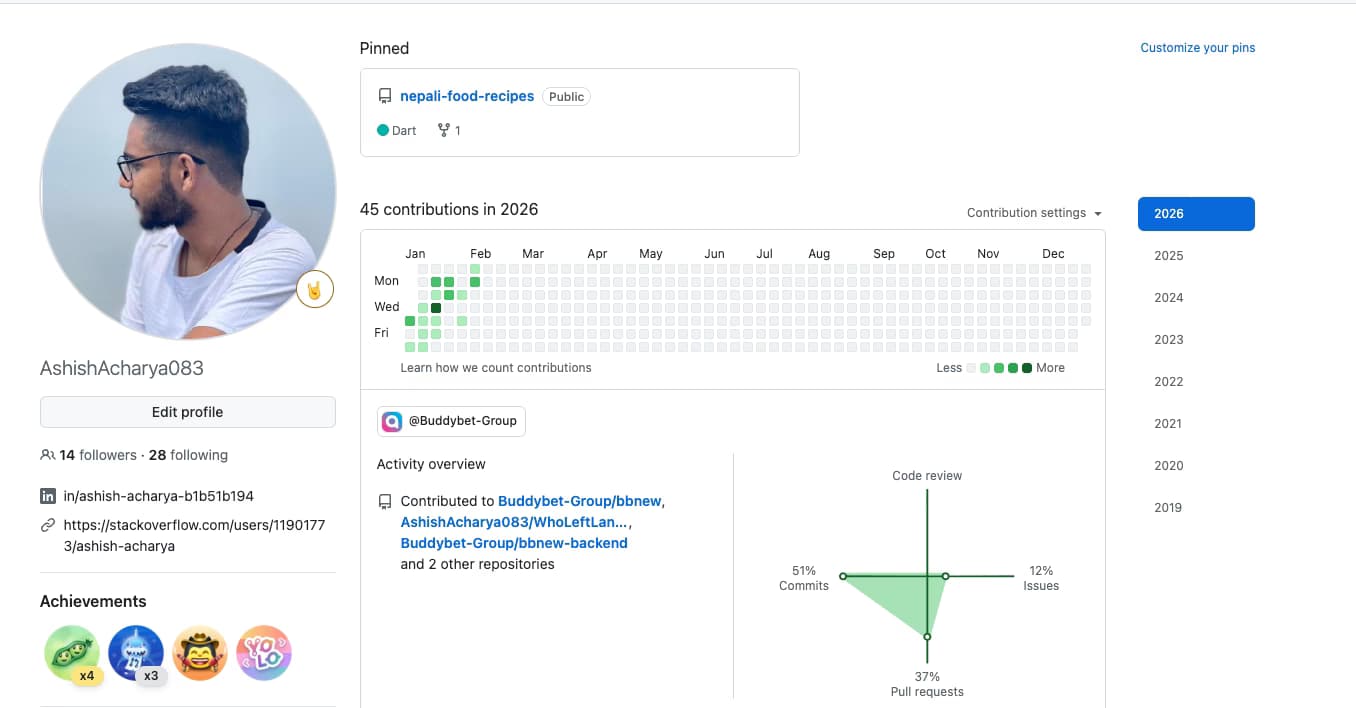Click the darkest green contribution square in January

(436, 308)
